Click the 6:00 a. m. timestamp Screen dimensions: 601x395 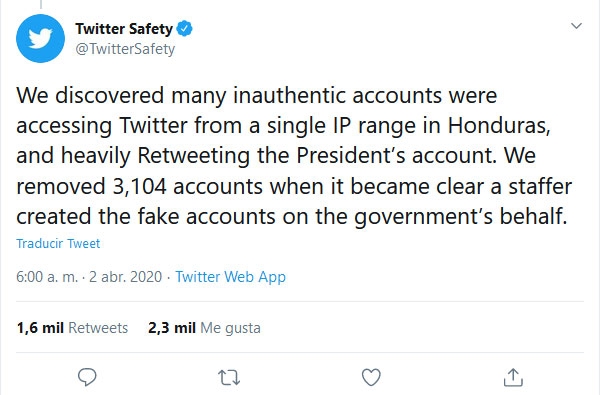click(47, 277)
